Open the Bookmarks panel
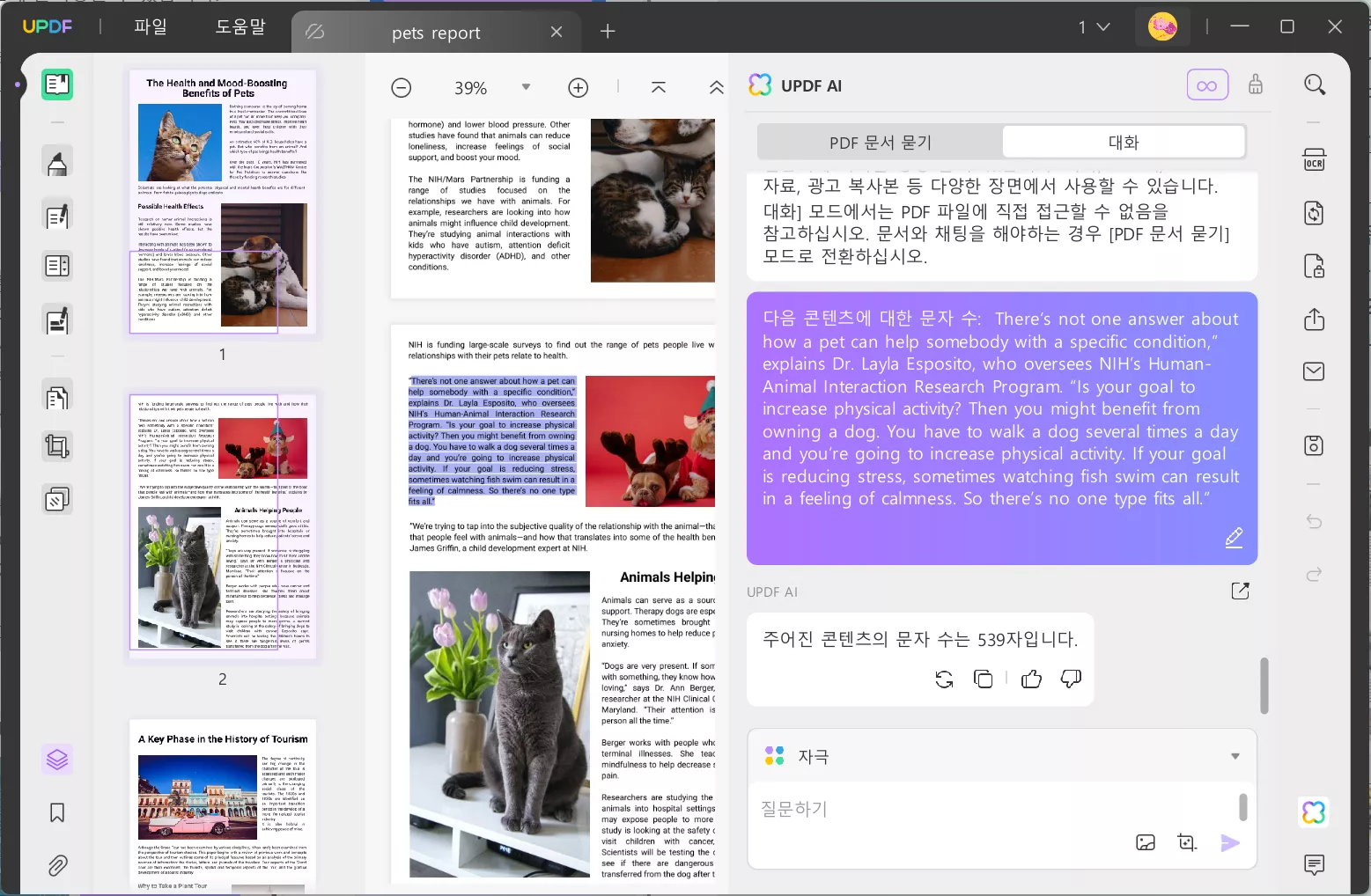The image size is (1371, 896). coord(57,812)
